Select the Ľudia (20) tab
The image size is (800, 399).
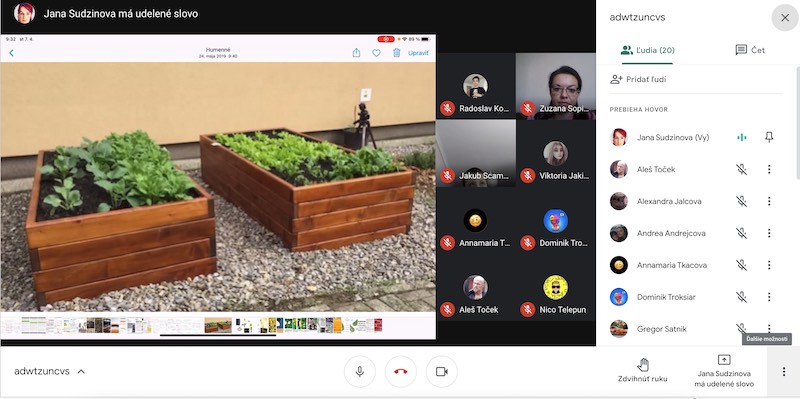pyautogui.click(x=647, y=50)
